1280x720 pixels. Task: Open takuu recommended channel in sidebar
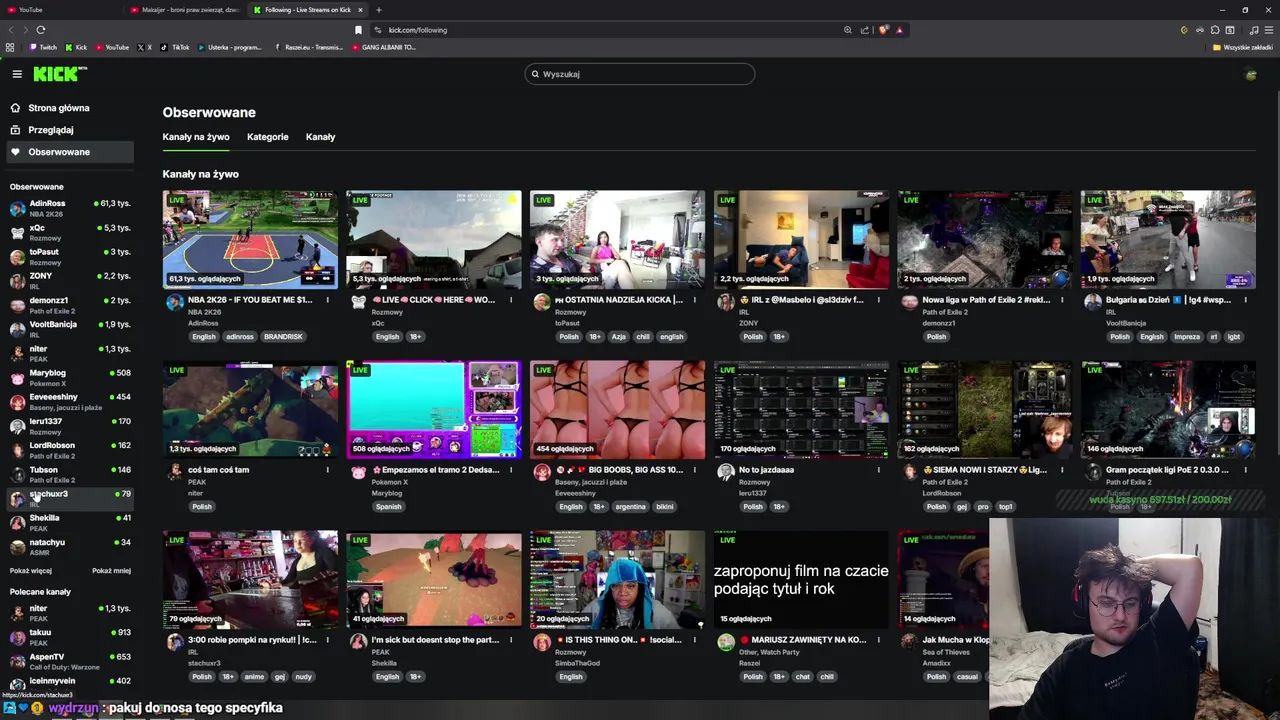pyautogui.click(x=70, y=637)
